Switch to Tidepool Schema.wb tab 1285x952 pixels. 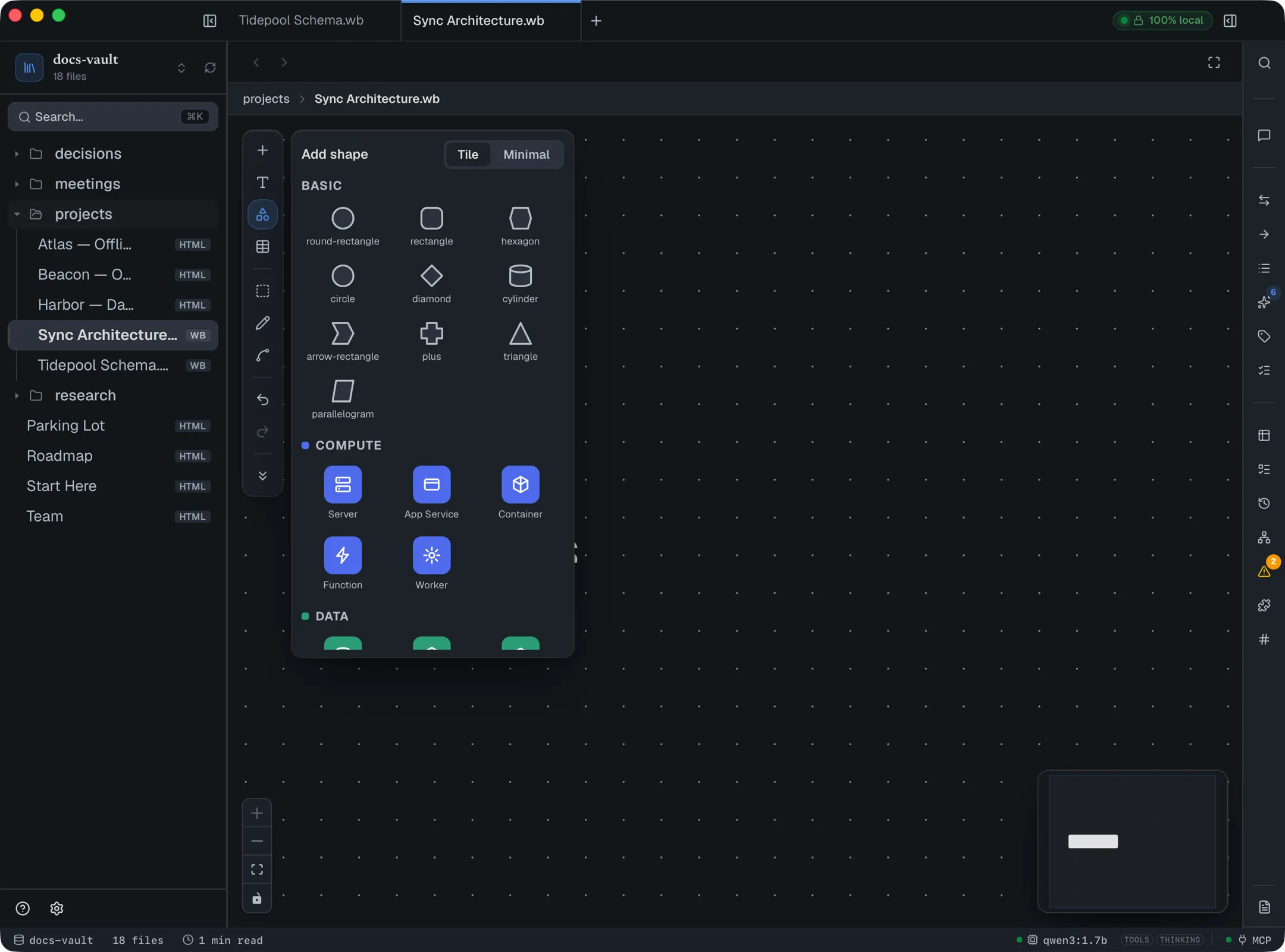(x=301, y=21)
